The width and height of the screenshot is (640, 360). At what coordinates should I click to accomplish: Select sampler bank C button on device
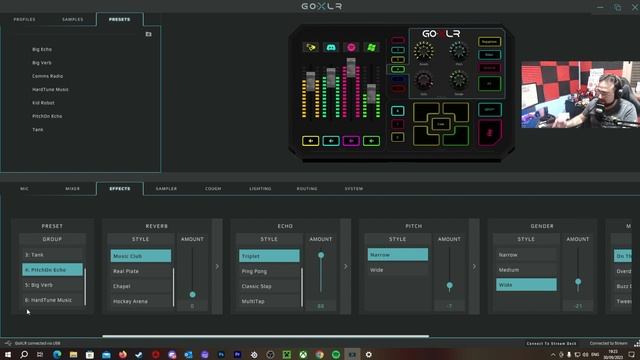(398, 137)
